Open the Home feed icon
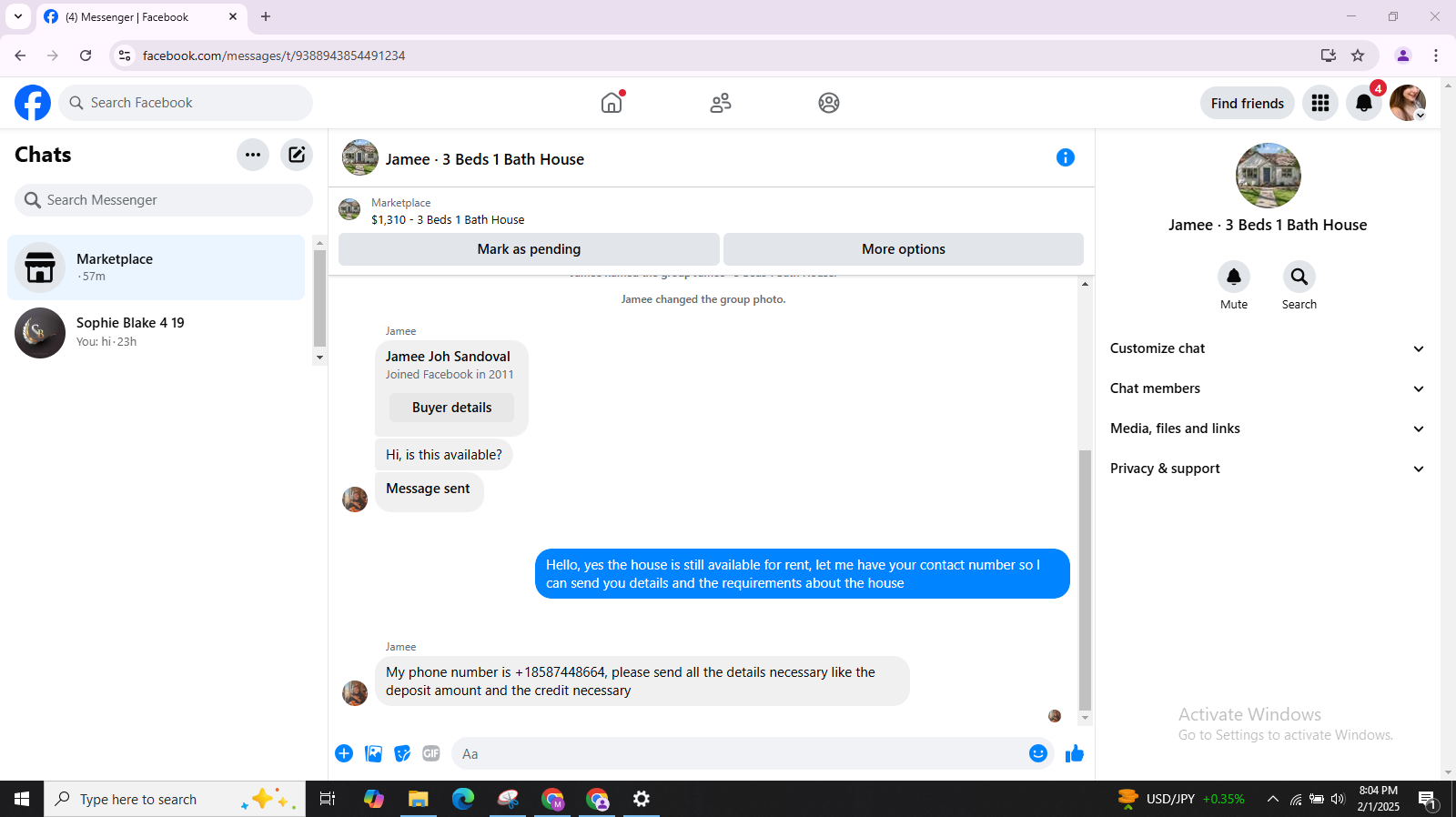Viewport: 1456px width, 817px height. [612, 103]
